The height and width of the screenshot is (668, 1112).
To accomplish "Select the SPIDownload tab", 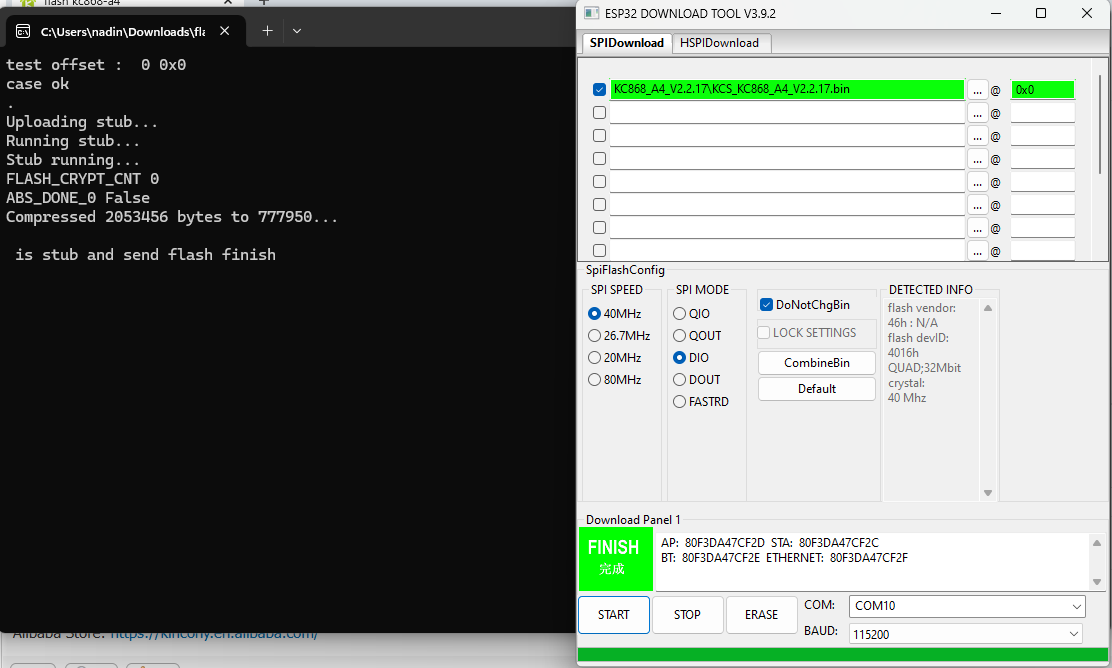I will tap(626, 43).
